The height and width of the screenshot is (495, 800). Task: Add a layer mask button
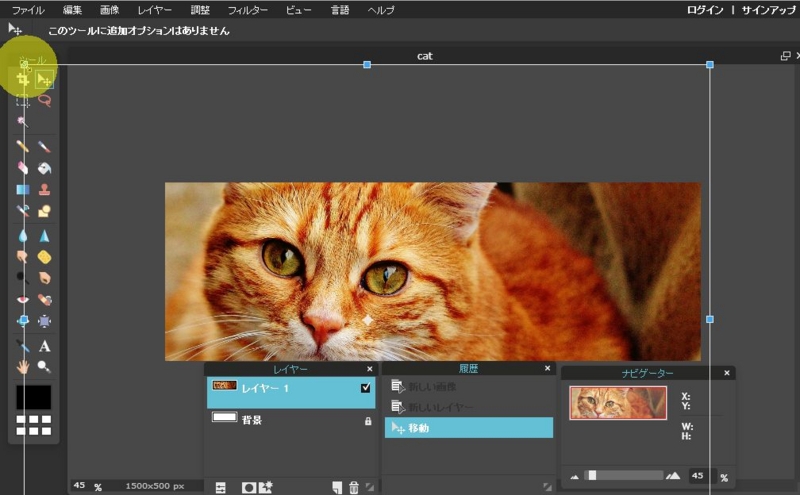[x=248, y=487]
